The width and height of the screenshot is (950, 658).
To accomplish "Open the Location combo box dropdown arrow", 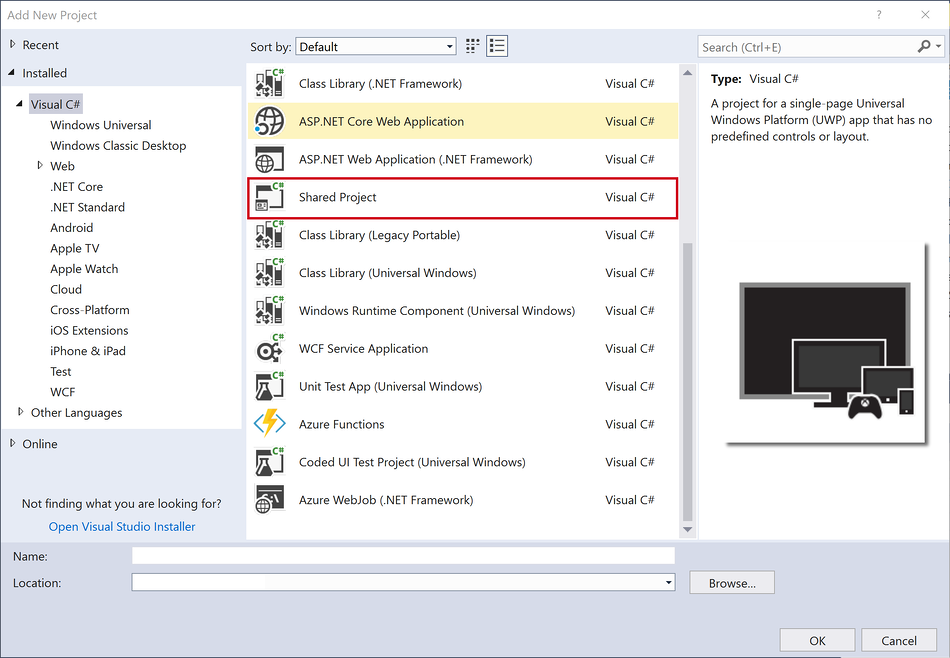I will tap(668, 582).
